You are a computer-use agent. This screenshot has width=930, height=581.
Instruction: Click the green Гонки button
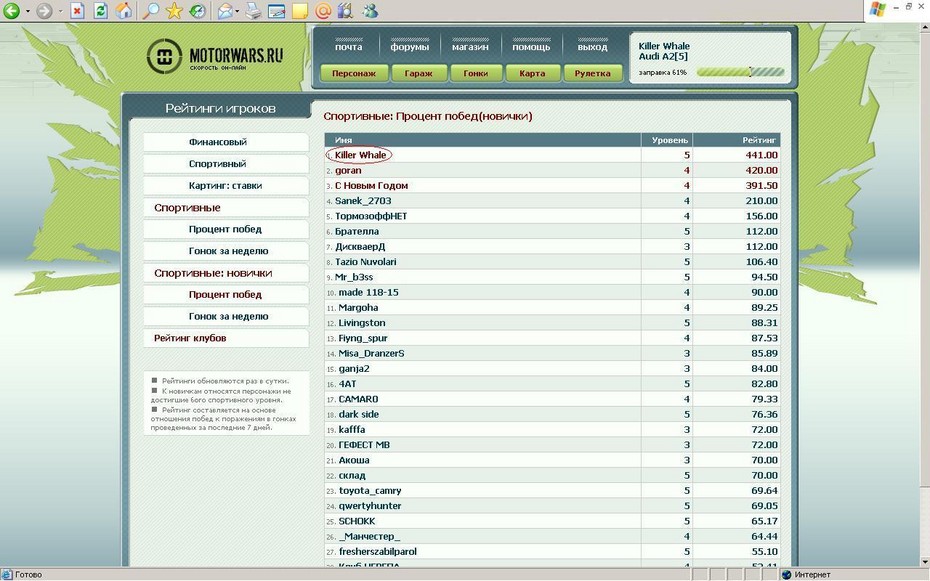coord(476,74)
